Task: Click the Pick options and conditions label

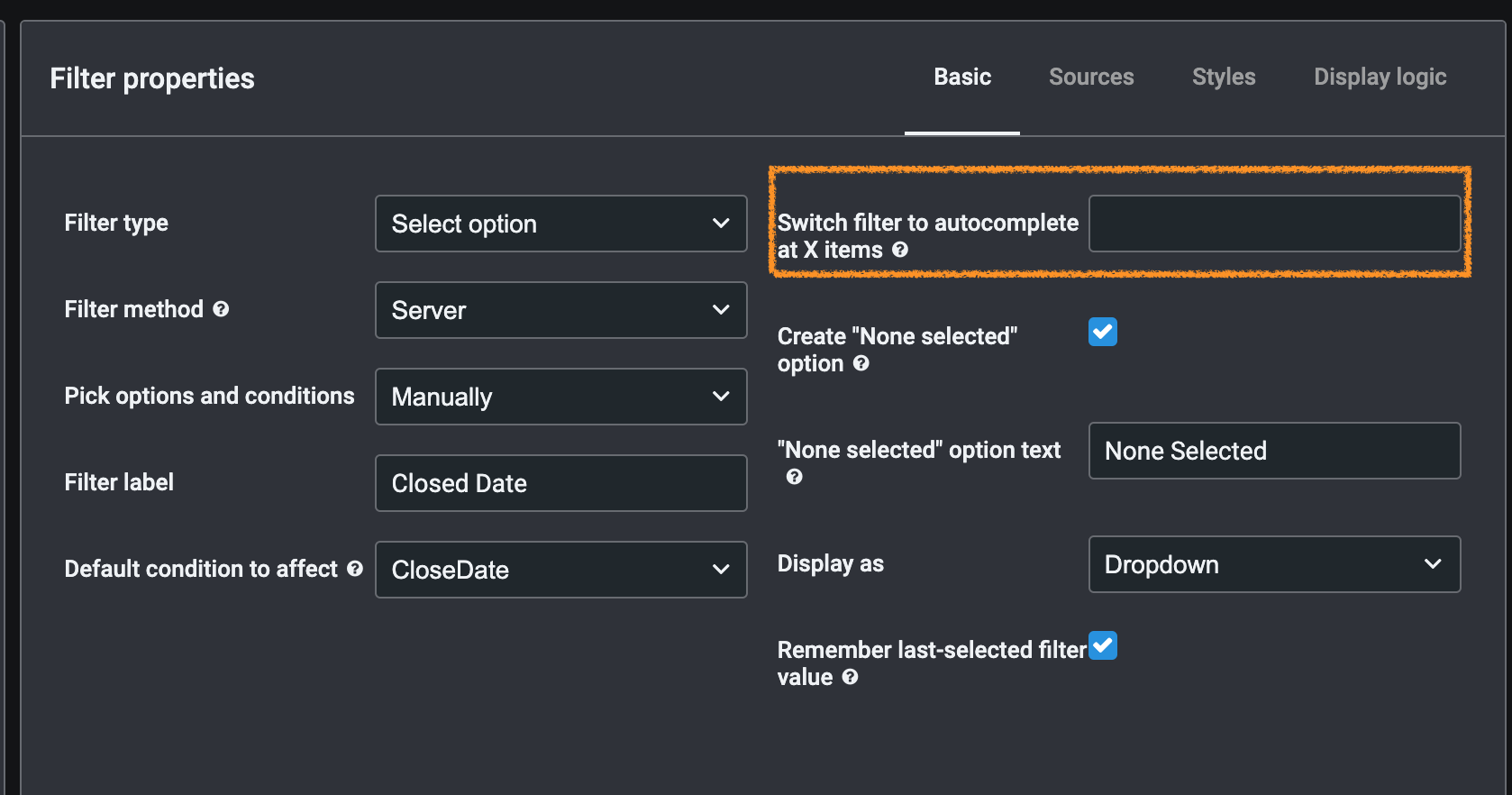Action: tap(209, 396)
